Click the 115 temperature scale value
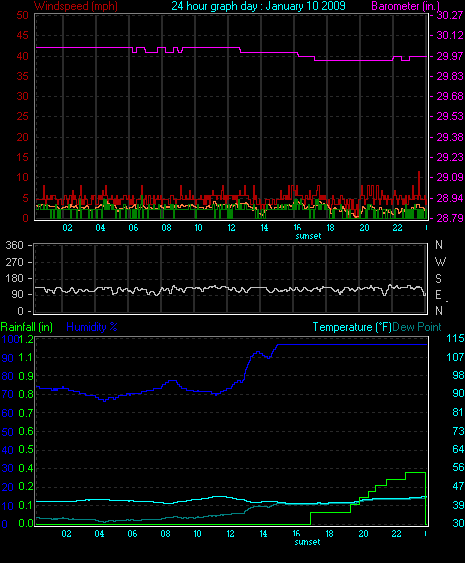This screenshot has height=563, width=465. pyautogui.click(x=455, y=338)
